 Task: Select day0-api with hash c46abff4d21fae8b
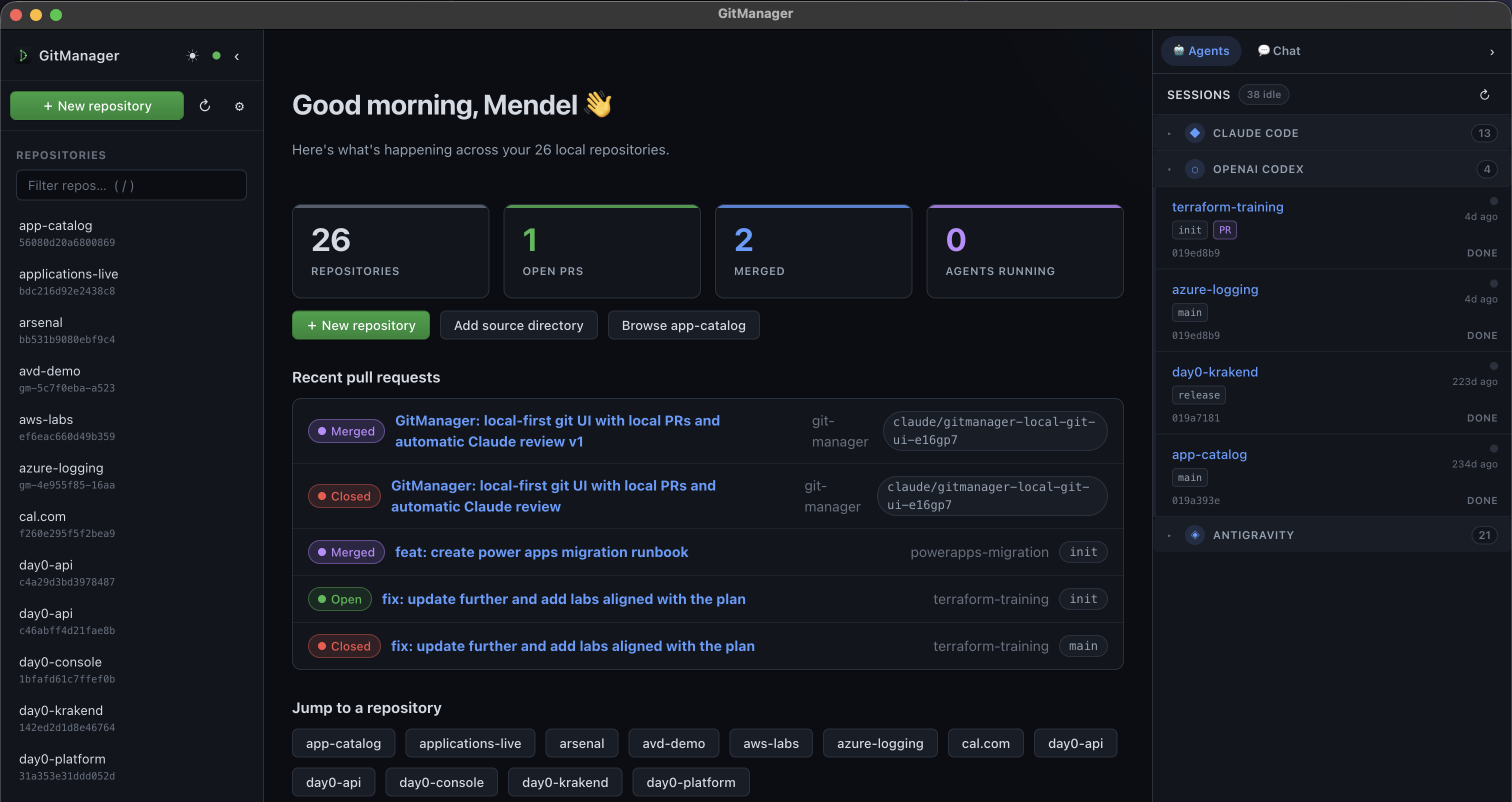[x=131, y=621]
